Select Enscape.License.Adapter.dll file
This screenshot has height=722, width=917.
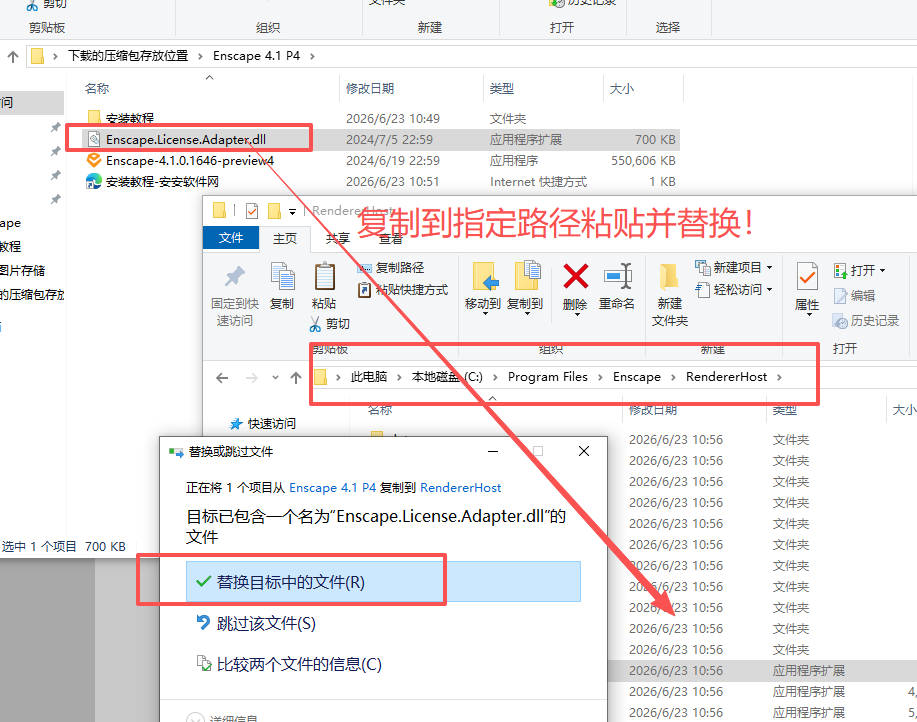(185, 140)
